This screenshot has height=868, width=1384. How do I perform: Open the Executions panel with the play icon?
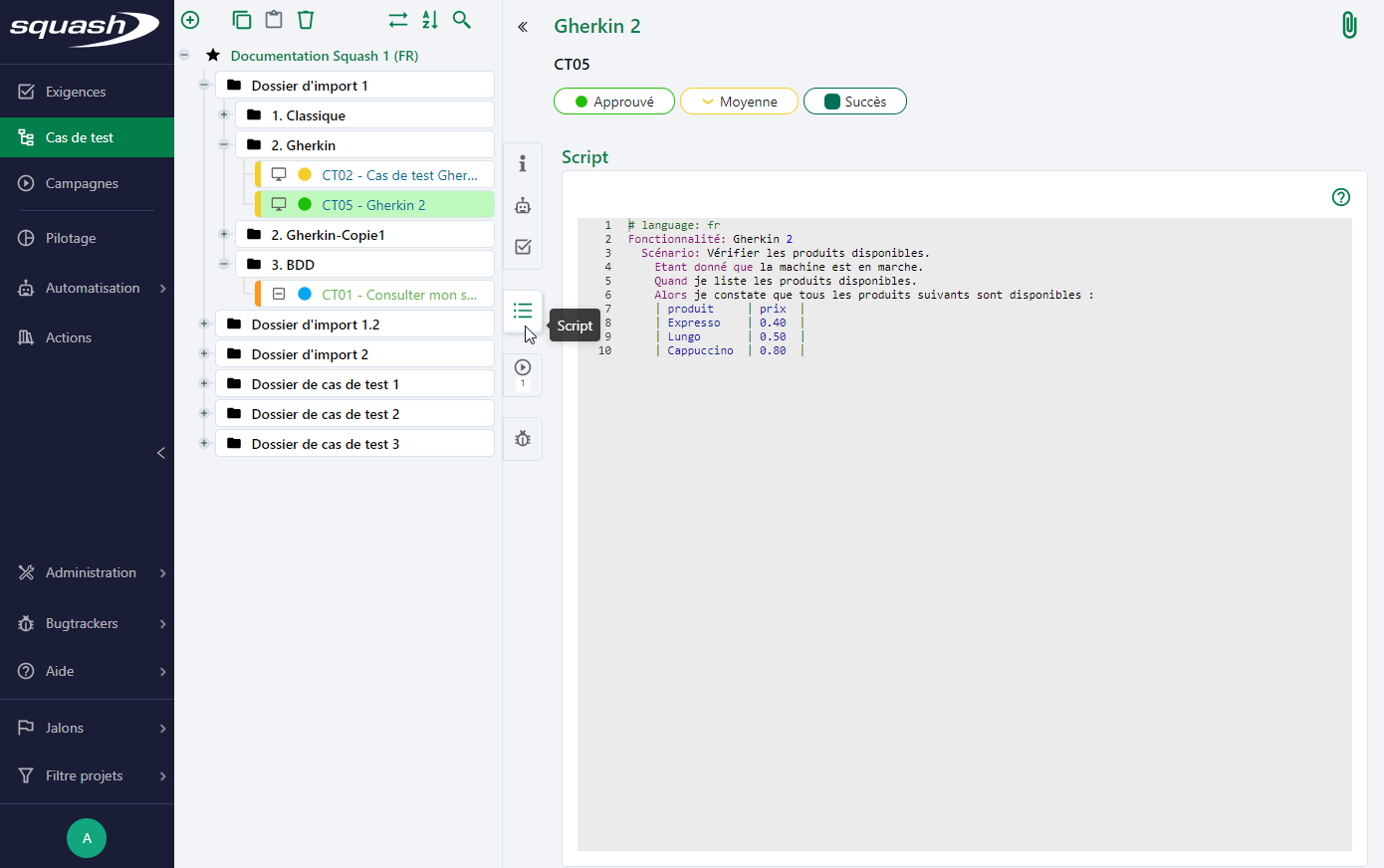[x=523, y=367]
